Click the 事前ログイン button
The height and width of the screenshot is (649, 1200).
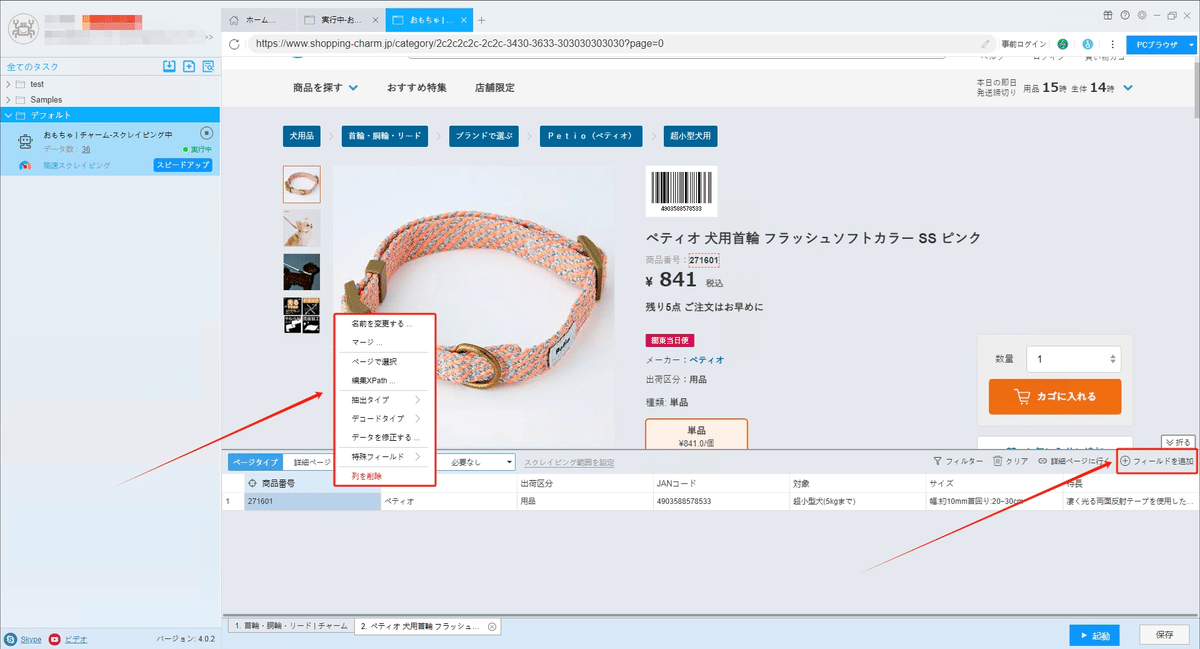[x=1023, y=44]
